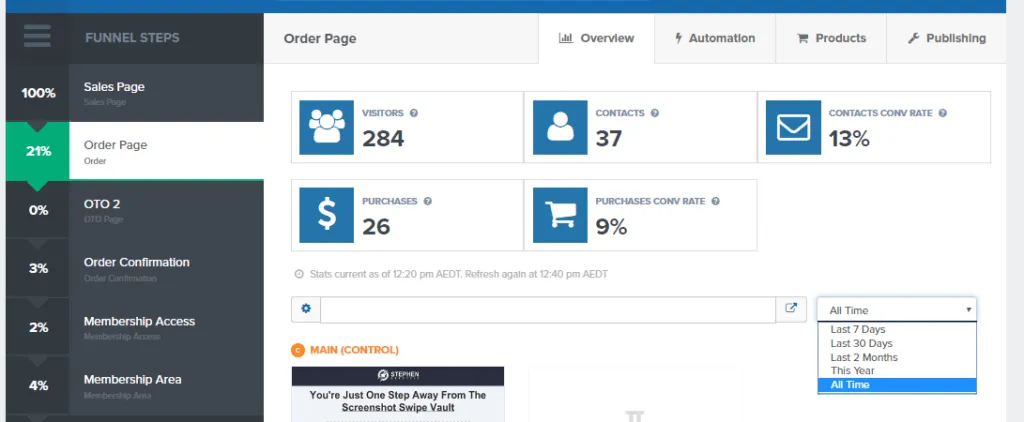
Task: Click the Purchases Conv Rate help icon
Action: tap(715, 201)
